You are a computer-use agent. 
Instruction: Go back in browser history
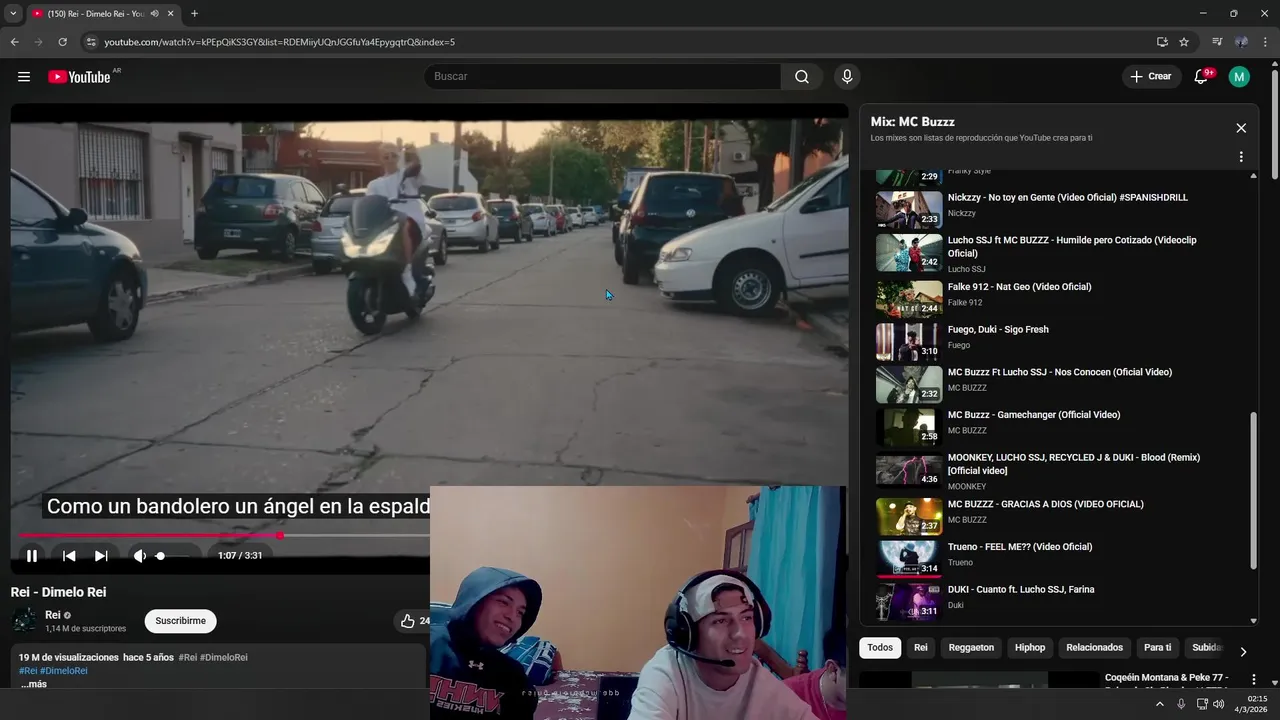tap(14, 42)
